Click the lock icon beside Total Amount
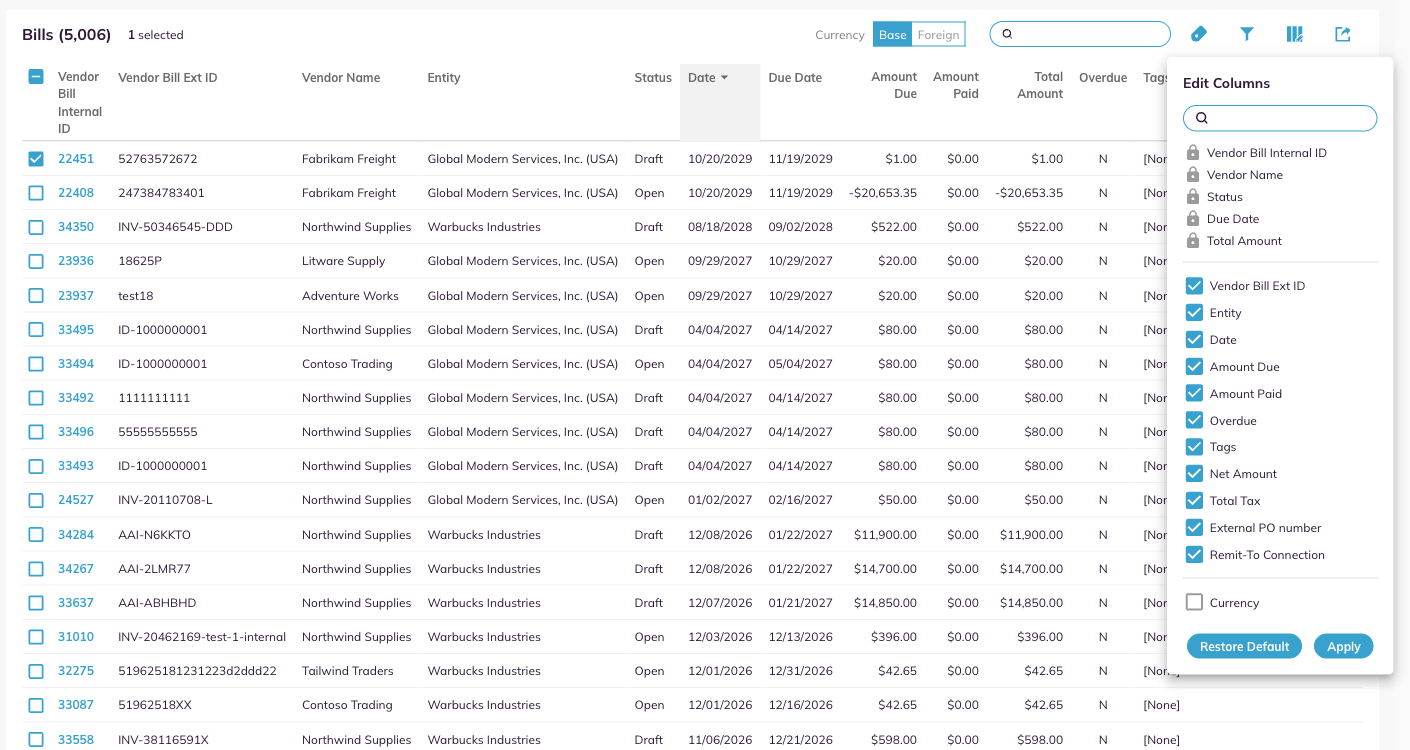1410x750 pixels. 1193,241
